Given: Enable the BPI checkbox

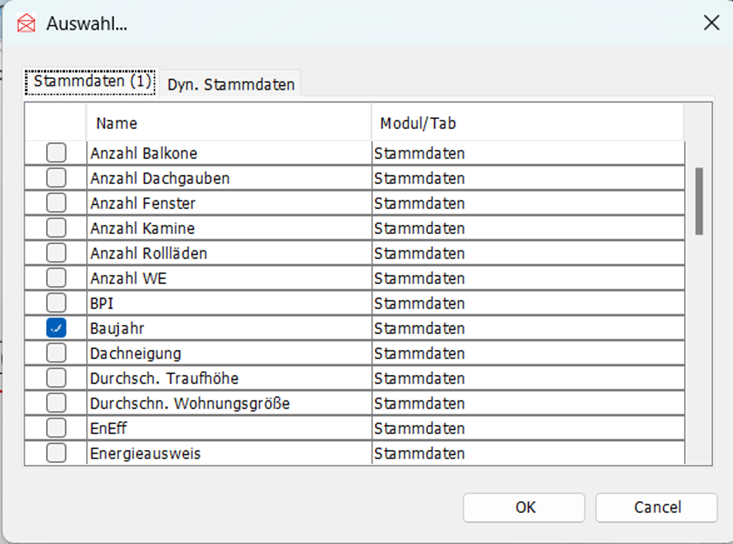Looking at the screenshot, I should tap(57, 303).
